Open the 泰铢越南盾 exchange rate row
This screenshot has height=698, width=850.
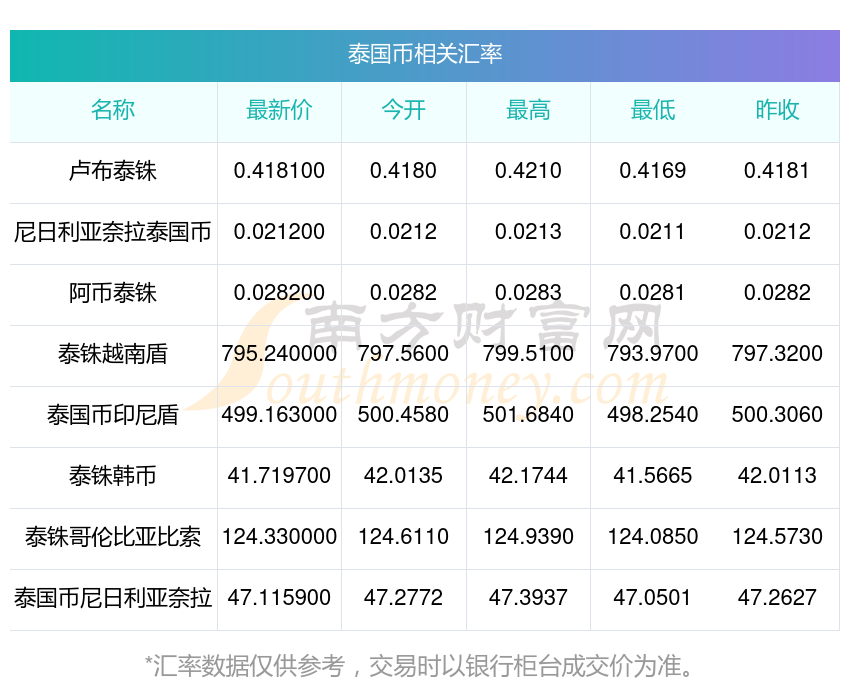tap(424, 354)
